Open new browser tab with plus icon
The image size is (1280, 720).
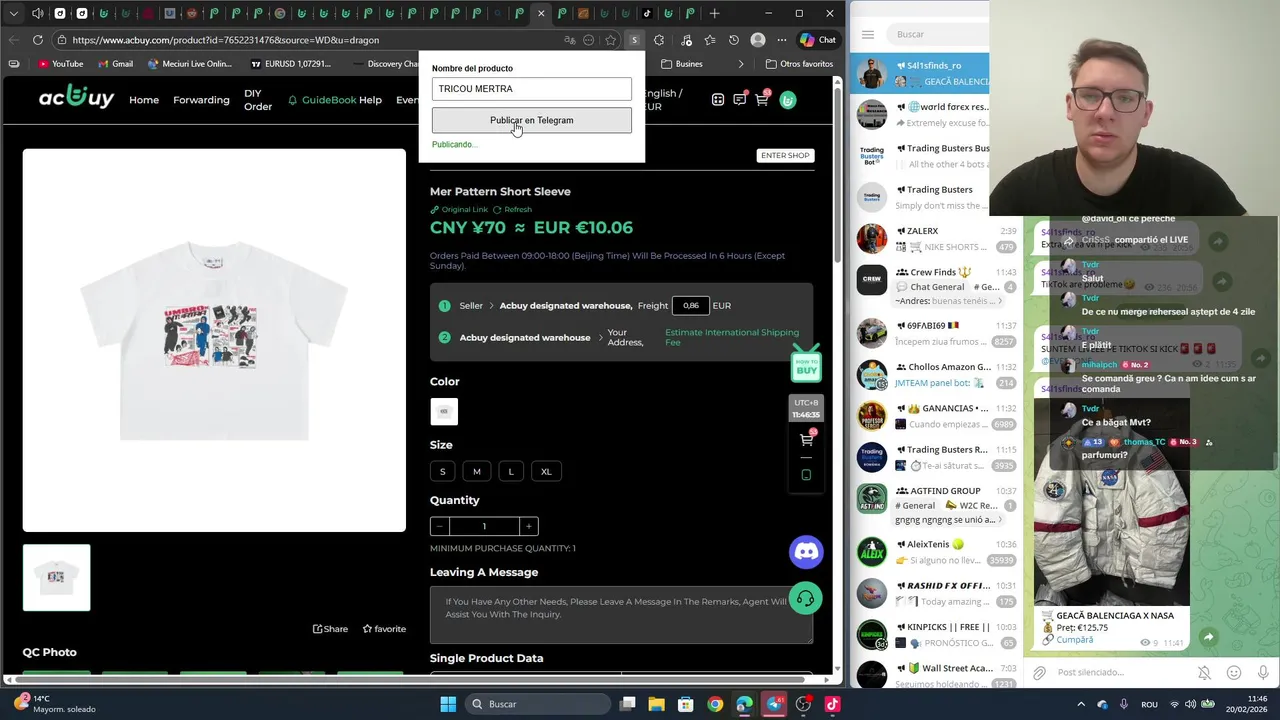(714, 13)
